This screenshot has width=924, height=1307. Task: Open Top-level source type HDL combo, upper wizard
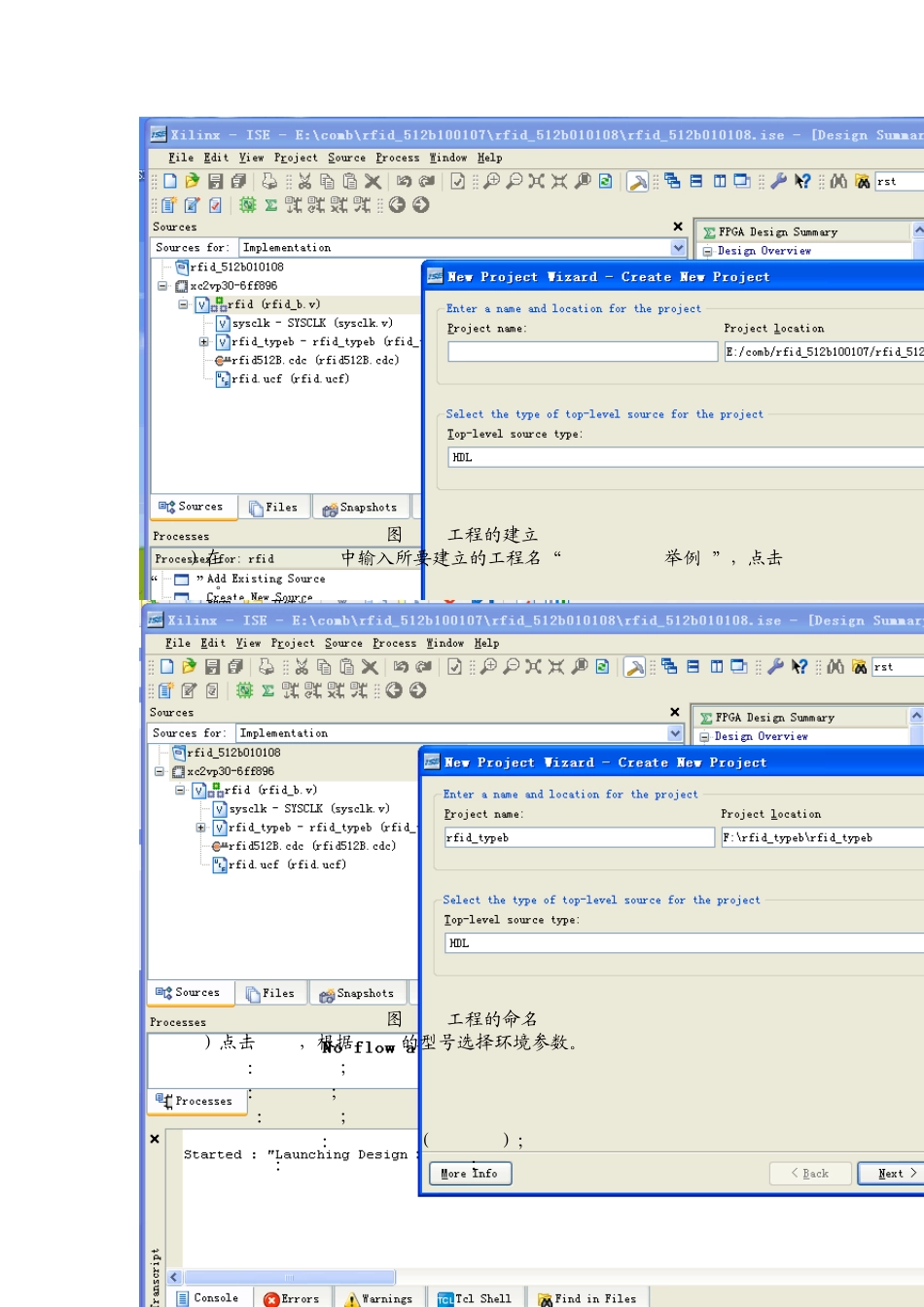tap(686, 457)
